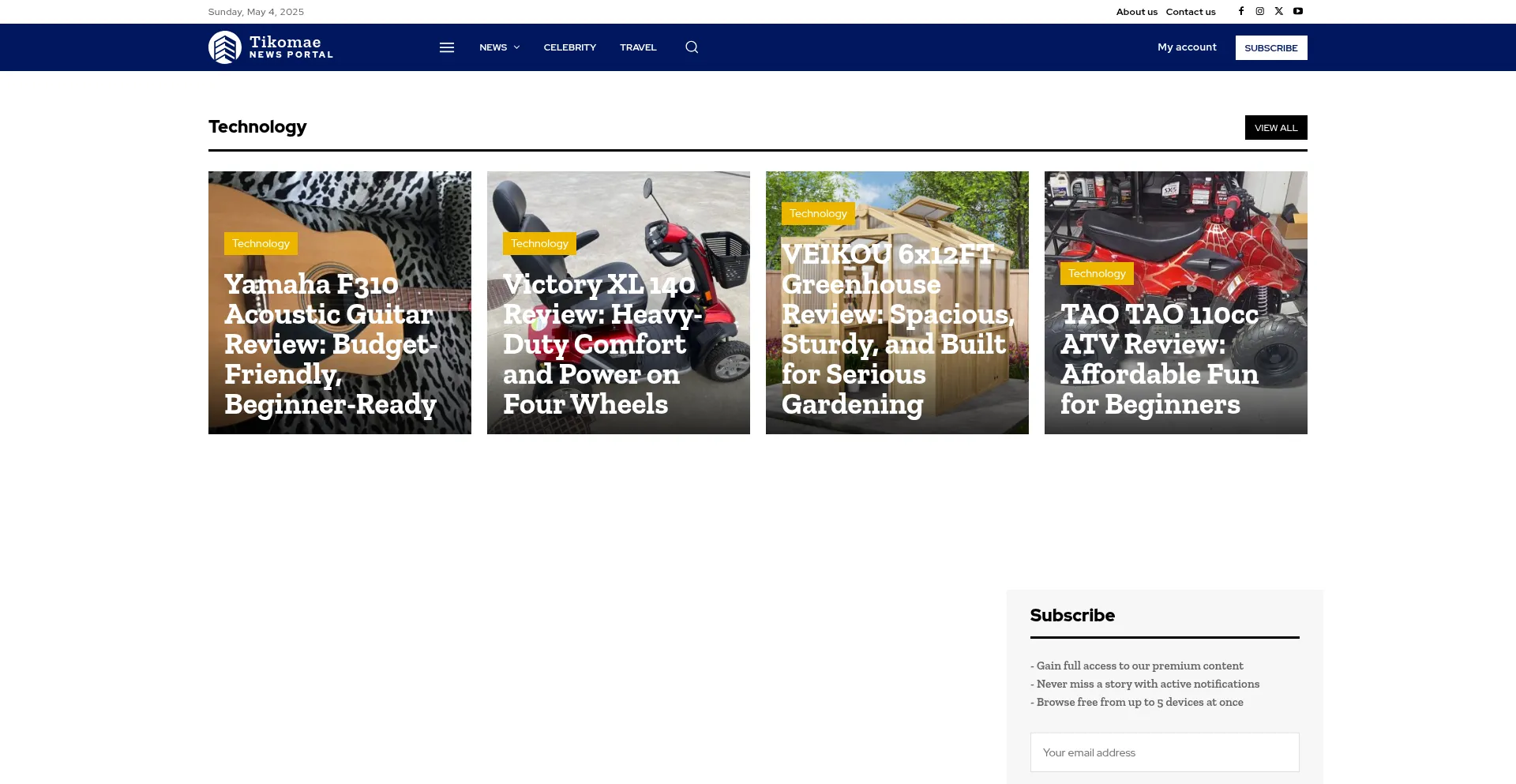Open Victory XL 140 Review article
This screenshot has height=784, width=1516.
click(600, 344)
